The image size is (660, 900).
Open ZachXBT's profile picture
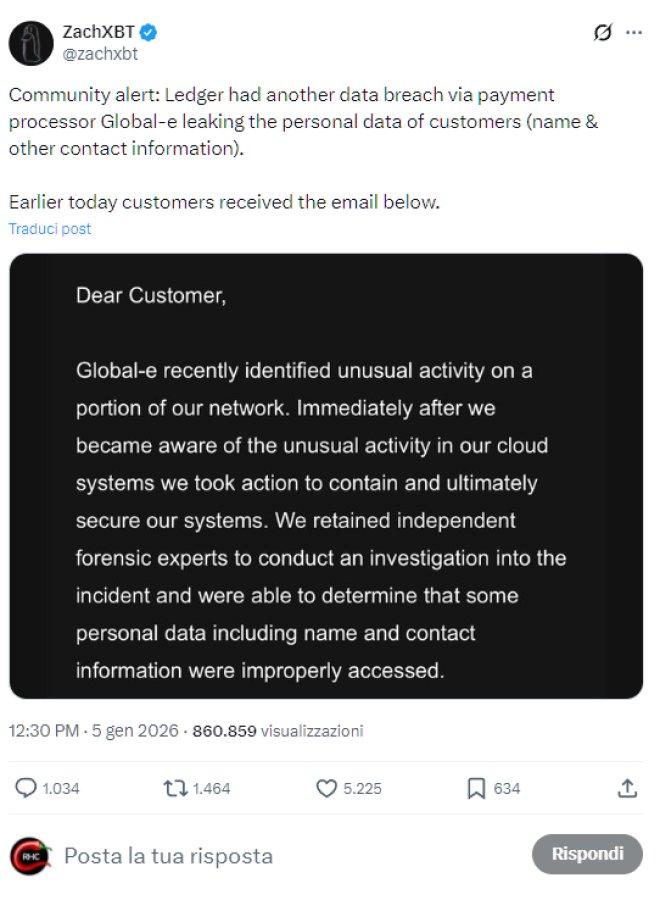point(31,42)
